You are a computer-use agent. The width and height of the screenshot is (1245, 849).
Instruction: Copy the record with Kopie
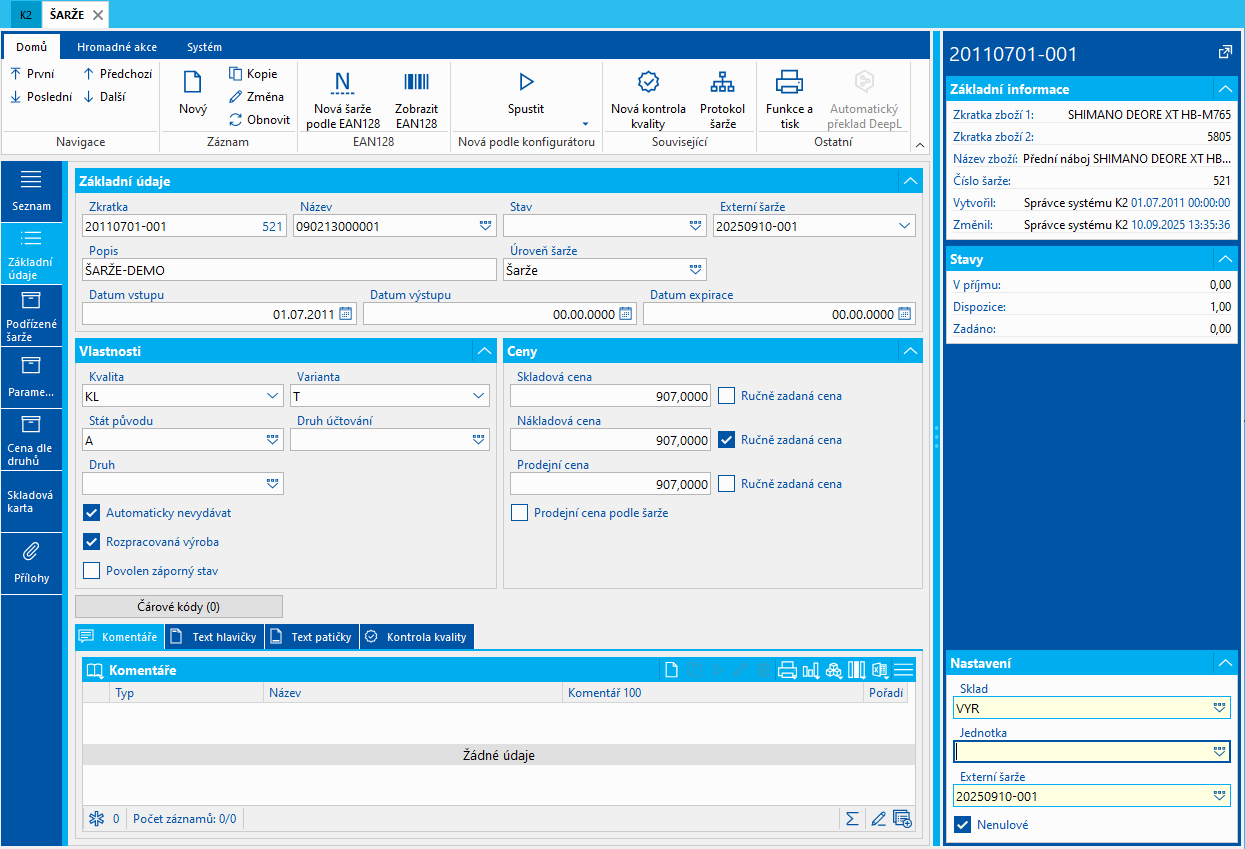253,74
